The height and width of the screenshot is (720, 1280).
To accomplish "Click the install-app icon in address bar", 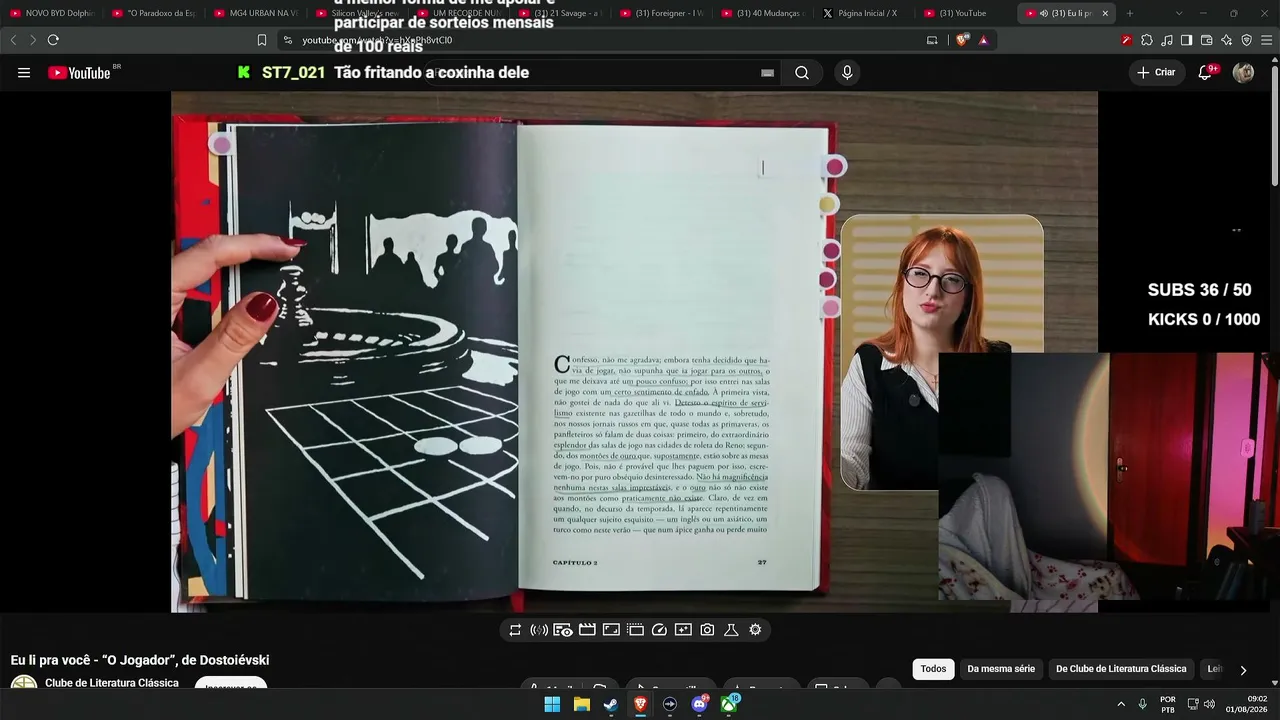I will pos(932,40).
